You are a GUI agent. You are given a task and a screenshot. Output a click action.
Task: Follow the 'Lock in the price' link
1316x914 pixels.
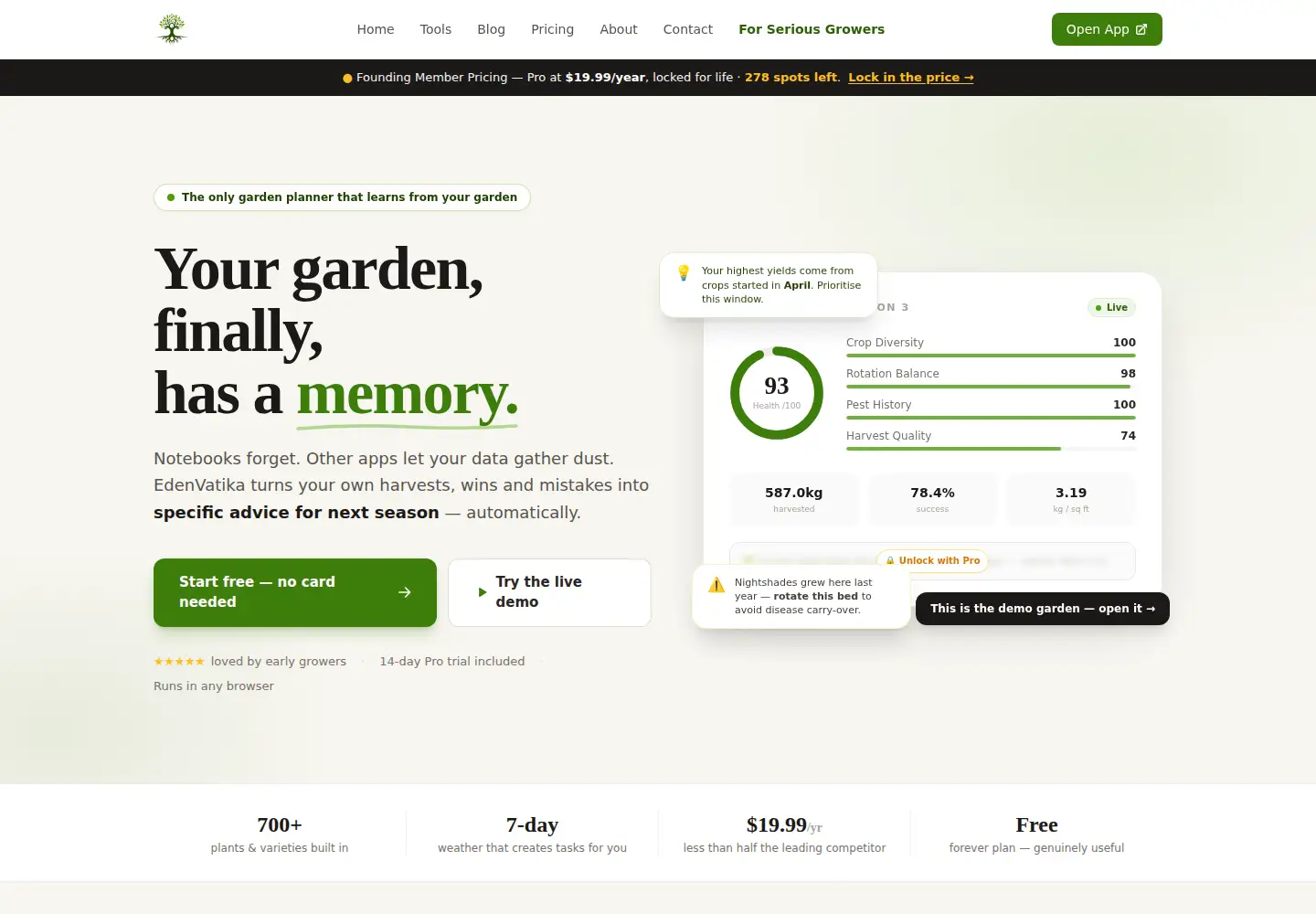911,78
